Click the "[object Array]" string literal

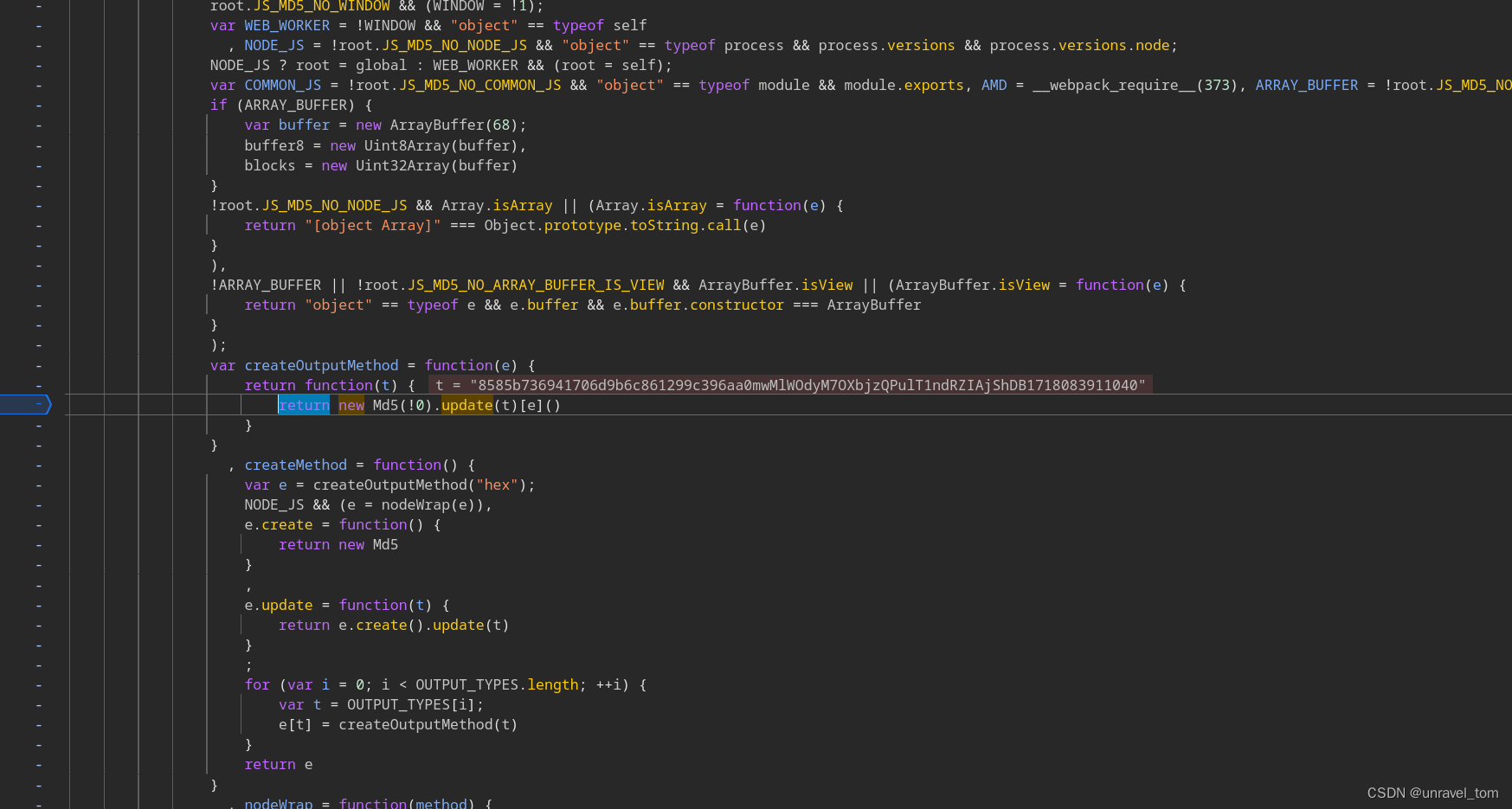point(372,225)
